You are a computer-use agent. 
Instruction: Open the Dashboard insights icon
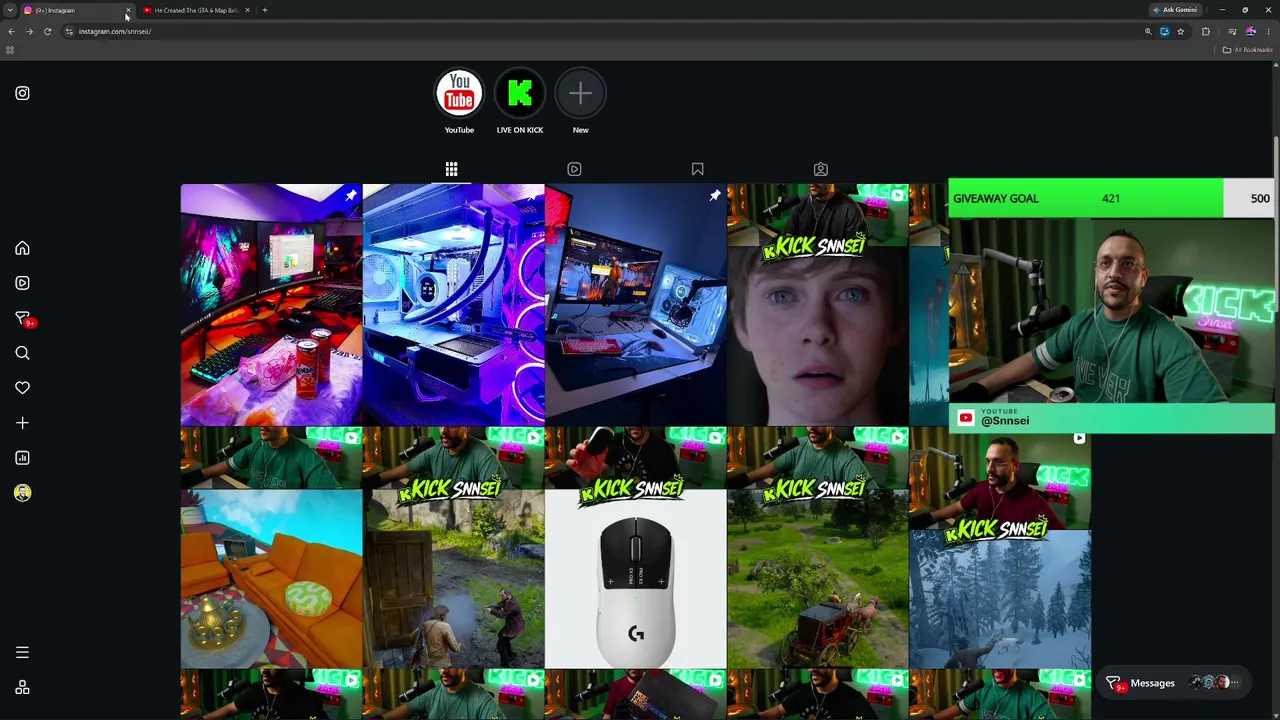pyautogui.click(x=22, y=458)
